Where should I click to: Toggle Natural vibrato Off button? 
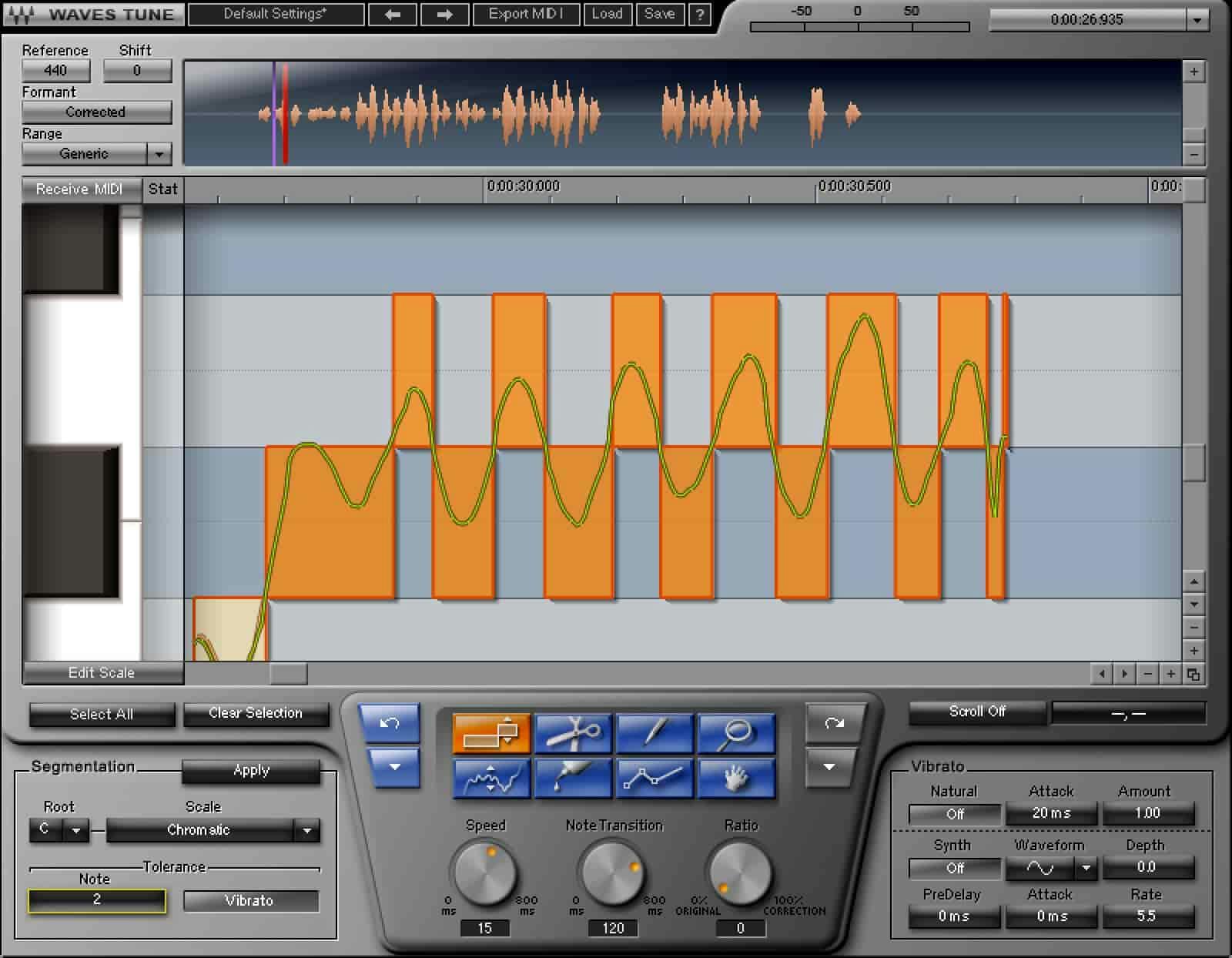point(955,814)
